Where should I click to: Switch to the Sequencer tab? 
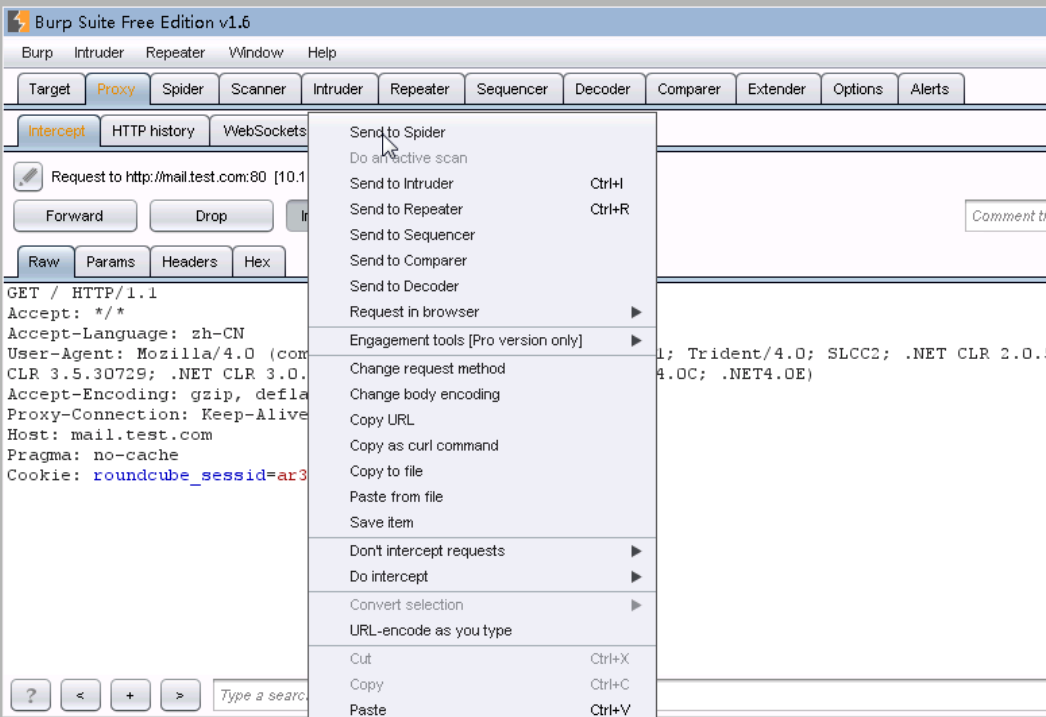pyautogui.click(x=512, y=89)
